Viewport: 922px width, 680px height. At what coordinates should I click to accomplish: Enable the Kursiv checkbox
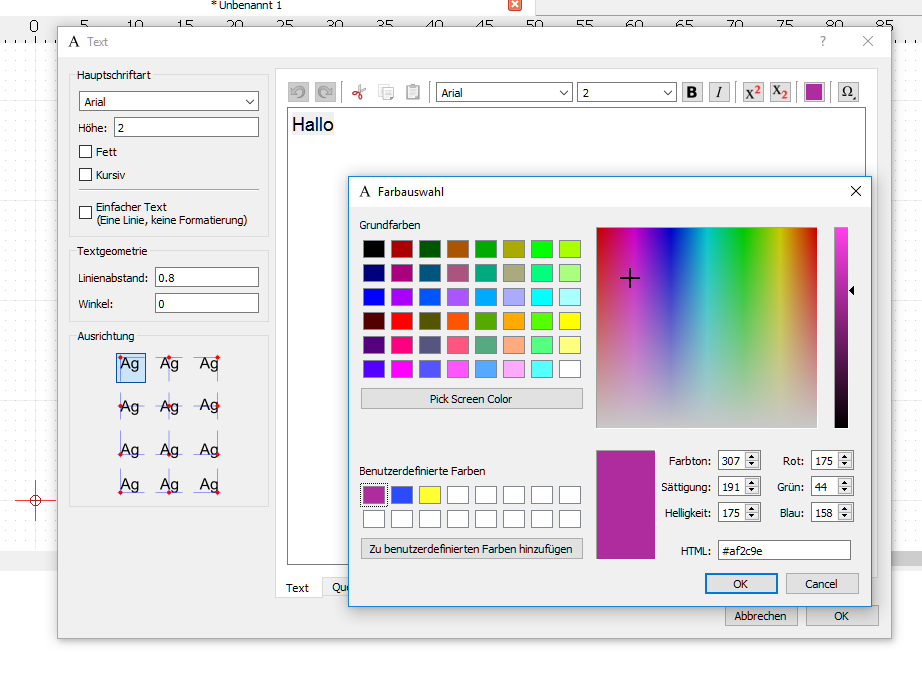click(85, 175)
